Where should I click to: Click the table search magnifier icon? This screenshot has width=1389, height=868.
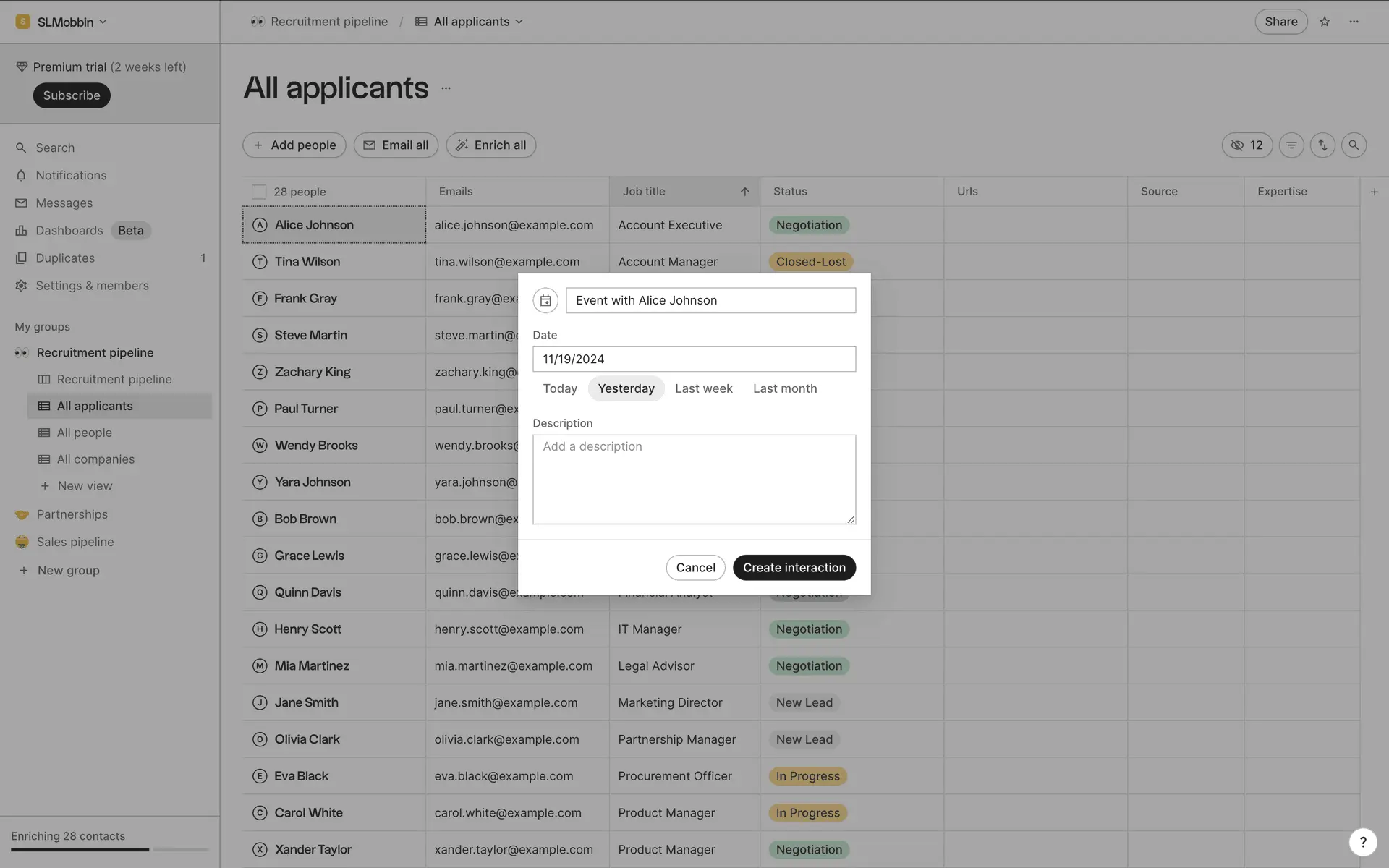click(x=1354, y=145)
